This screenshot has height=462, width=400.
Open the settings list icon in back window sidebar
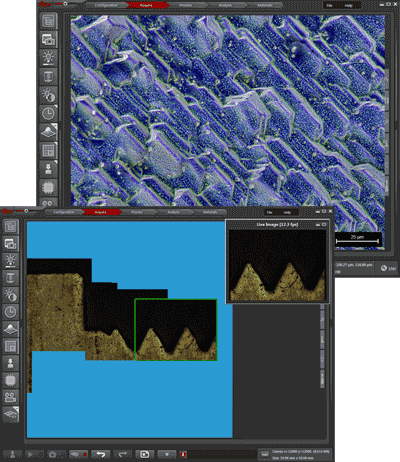(49, 22)
